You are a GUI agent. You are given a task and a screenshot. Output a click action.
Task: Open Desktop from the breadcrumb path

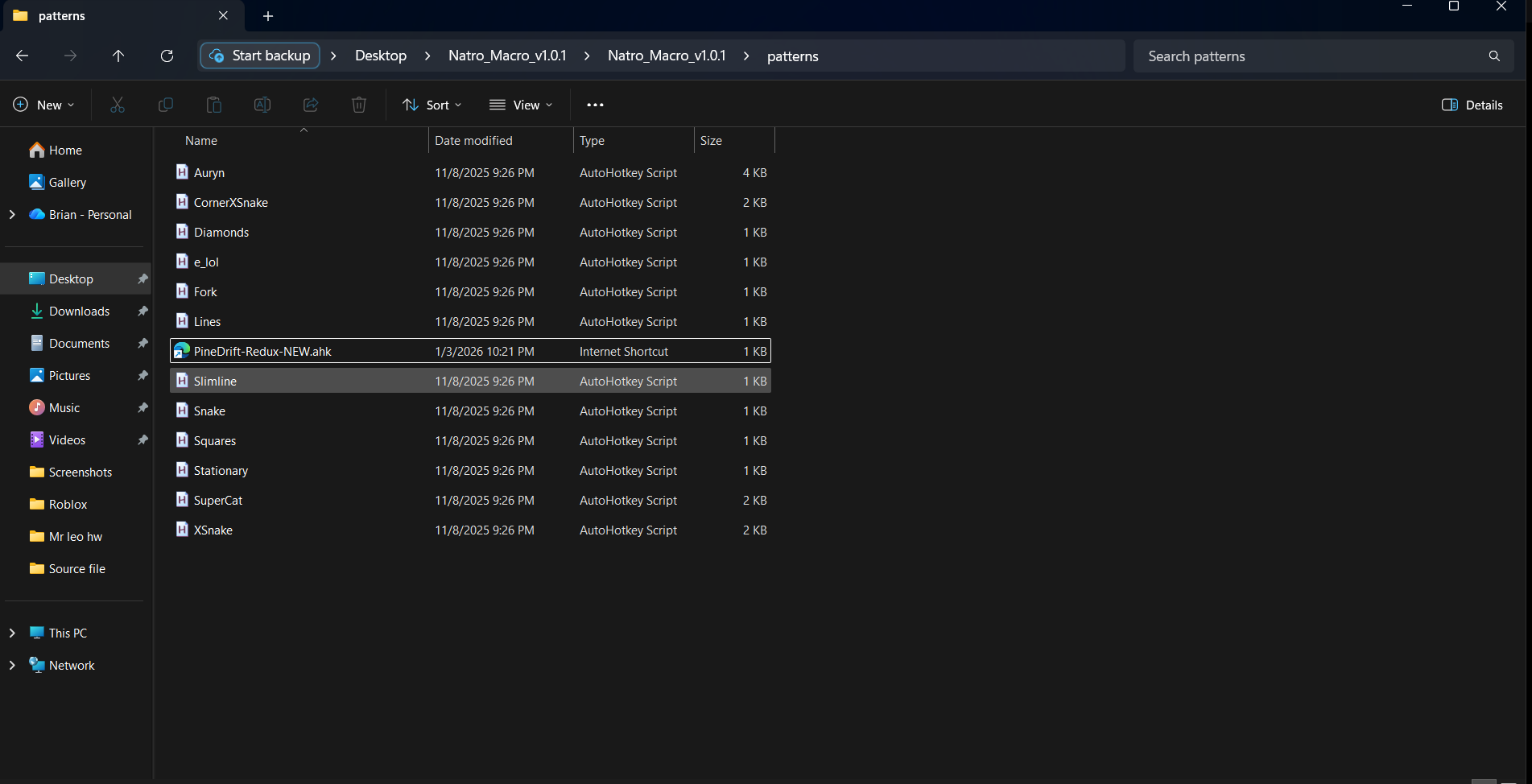(x=380, y=56)
